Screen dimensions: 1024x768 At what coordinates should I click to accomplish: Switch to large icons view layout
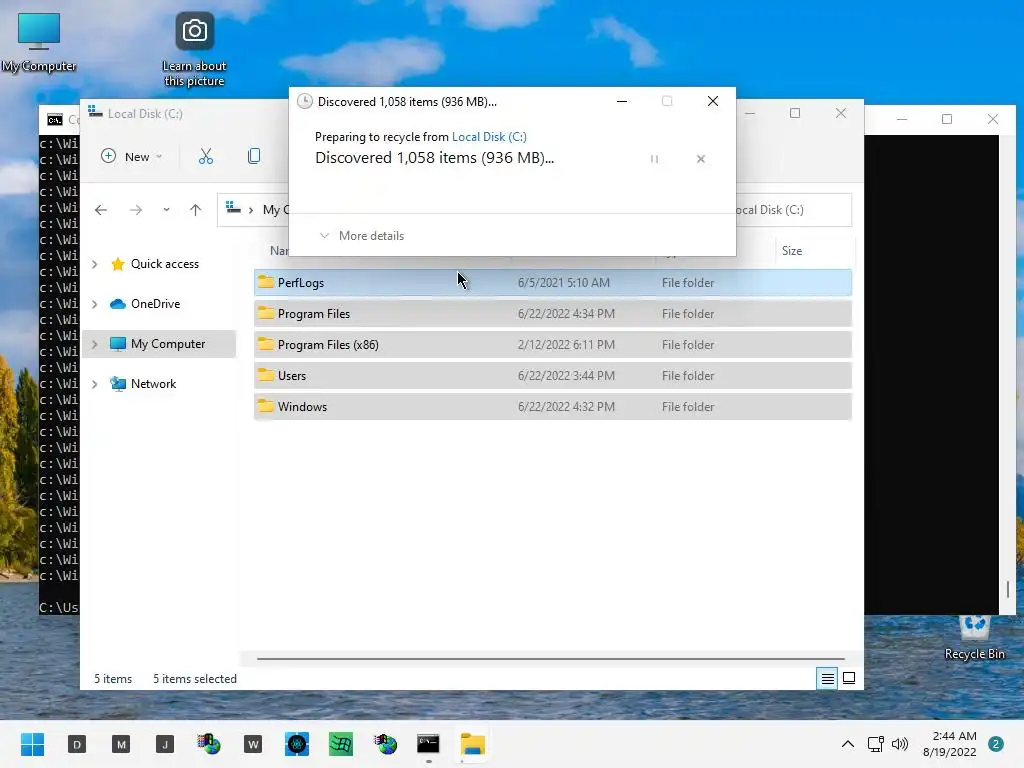click(x=849, y=679)
